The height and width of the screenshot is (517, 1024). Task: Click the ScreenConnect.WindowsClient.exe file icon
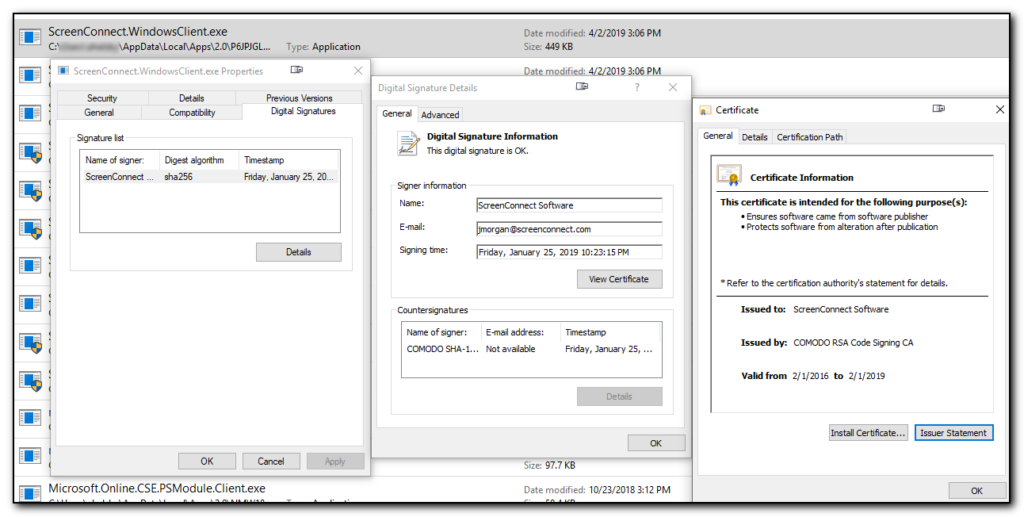(29, 37)
